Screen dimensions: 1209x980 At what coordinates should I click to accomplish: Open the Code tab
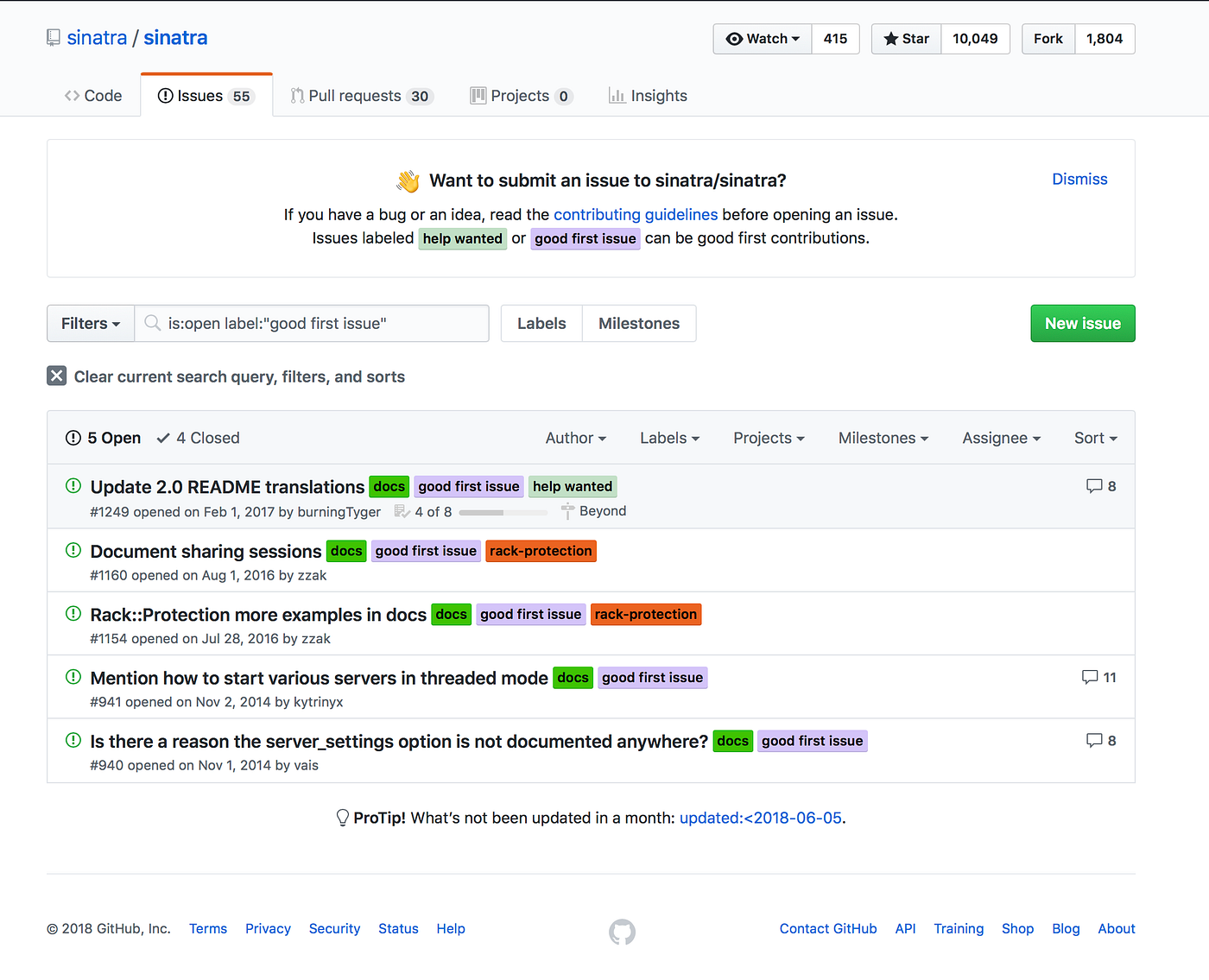[x=92, y=95]
